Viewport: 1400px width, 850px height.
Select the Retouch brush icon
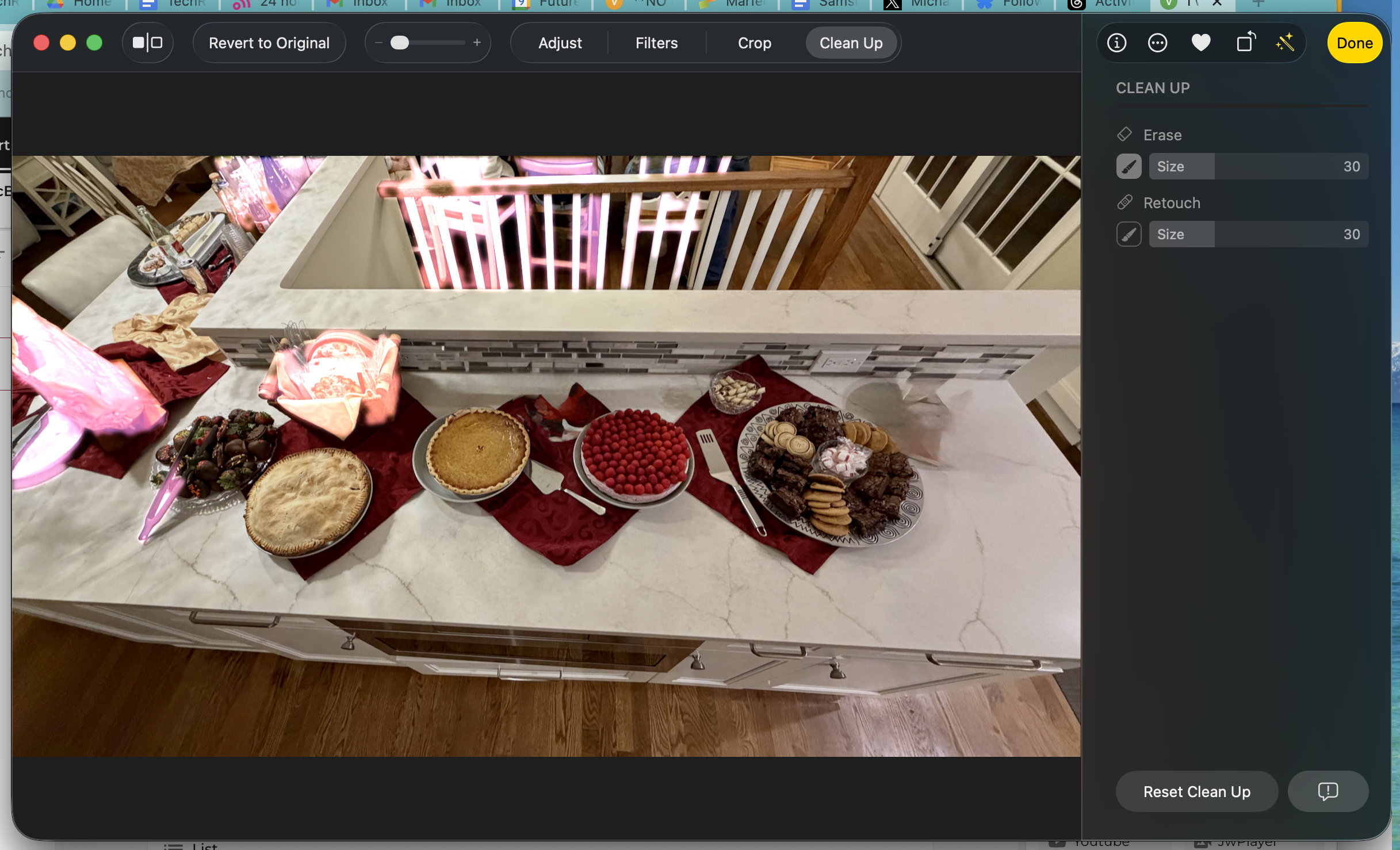(1129, 235)
